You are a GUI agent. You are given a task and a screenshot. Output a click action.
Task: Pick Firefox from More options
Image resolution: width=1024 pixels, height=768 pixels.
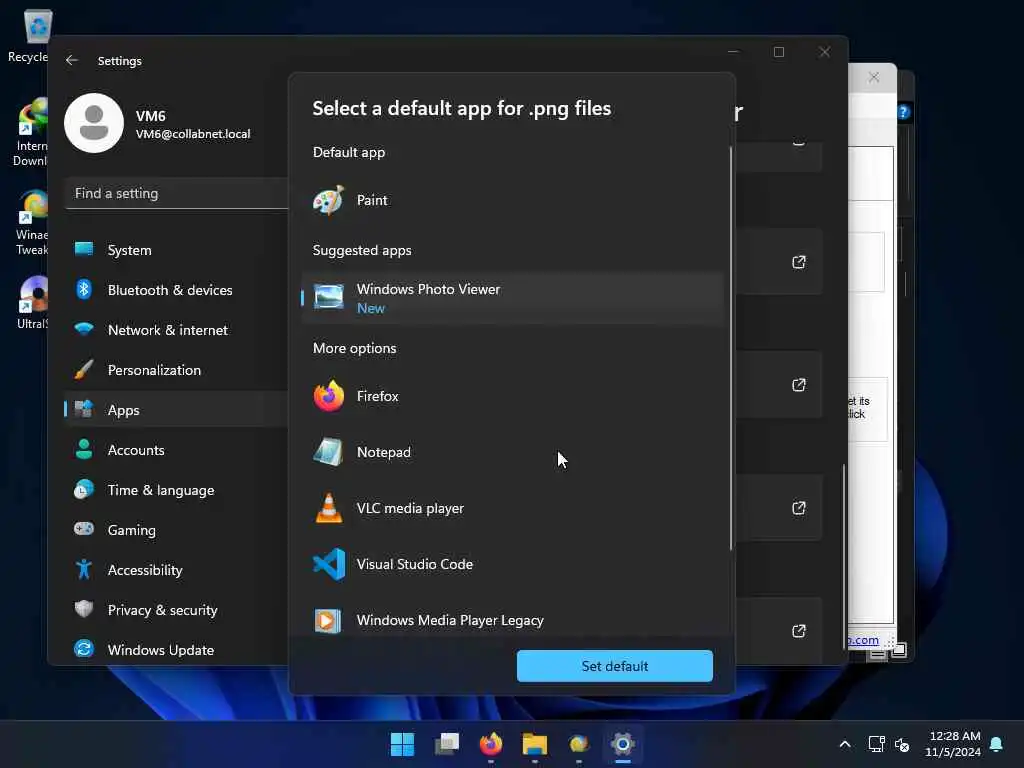pos(513,396)
